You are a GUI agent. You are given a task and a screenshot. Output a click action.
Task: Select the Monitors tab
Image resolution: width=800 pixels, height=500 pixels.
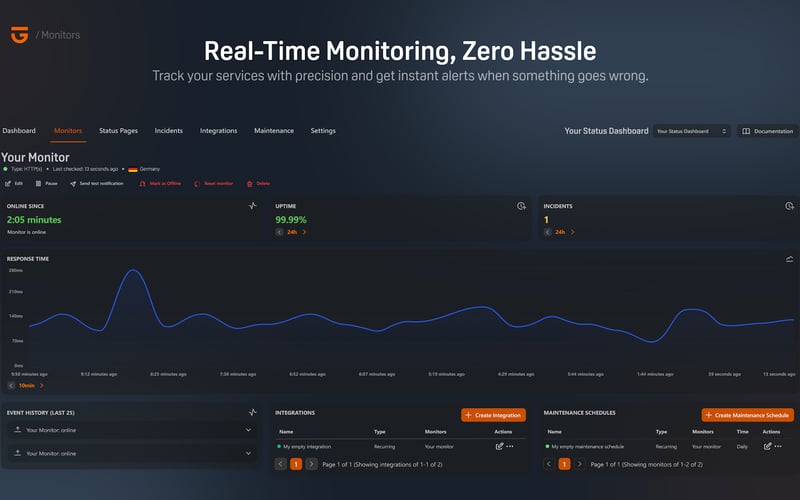point(68,131)
